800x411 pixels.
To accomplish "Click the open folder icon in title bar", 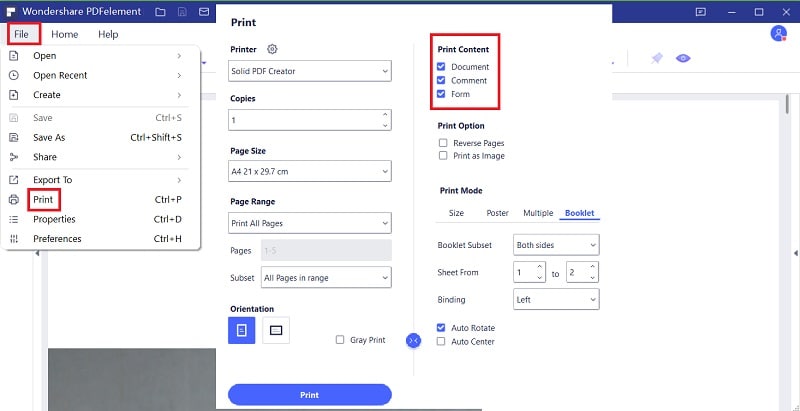I will point(160,12).
